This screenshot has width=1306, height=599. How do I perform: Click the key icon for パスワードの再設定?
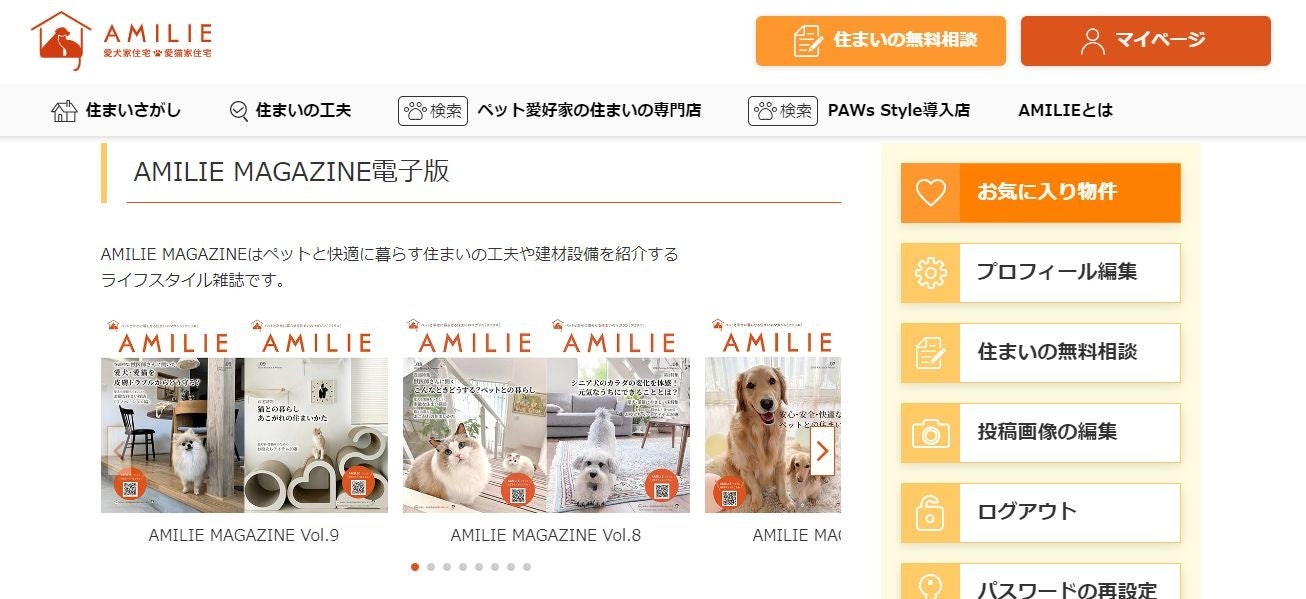930,582
